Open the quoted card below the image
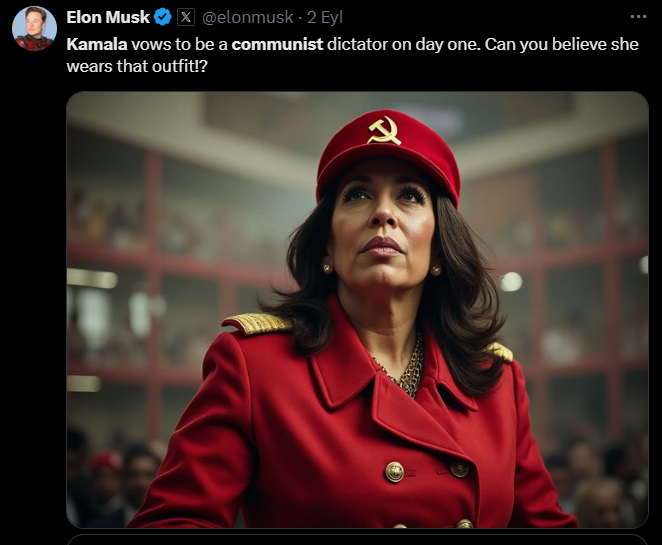This screenshot has width=662, height=545. pos(357,540)
